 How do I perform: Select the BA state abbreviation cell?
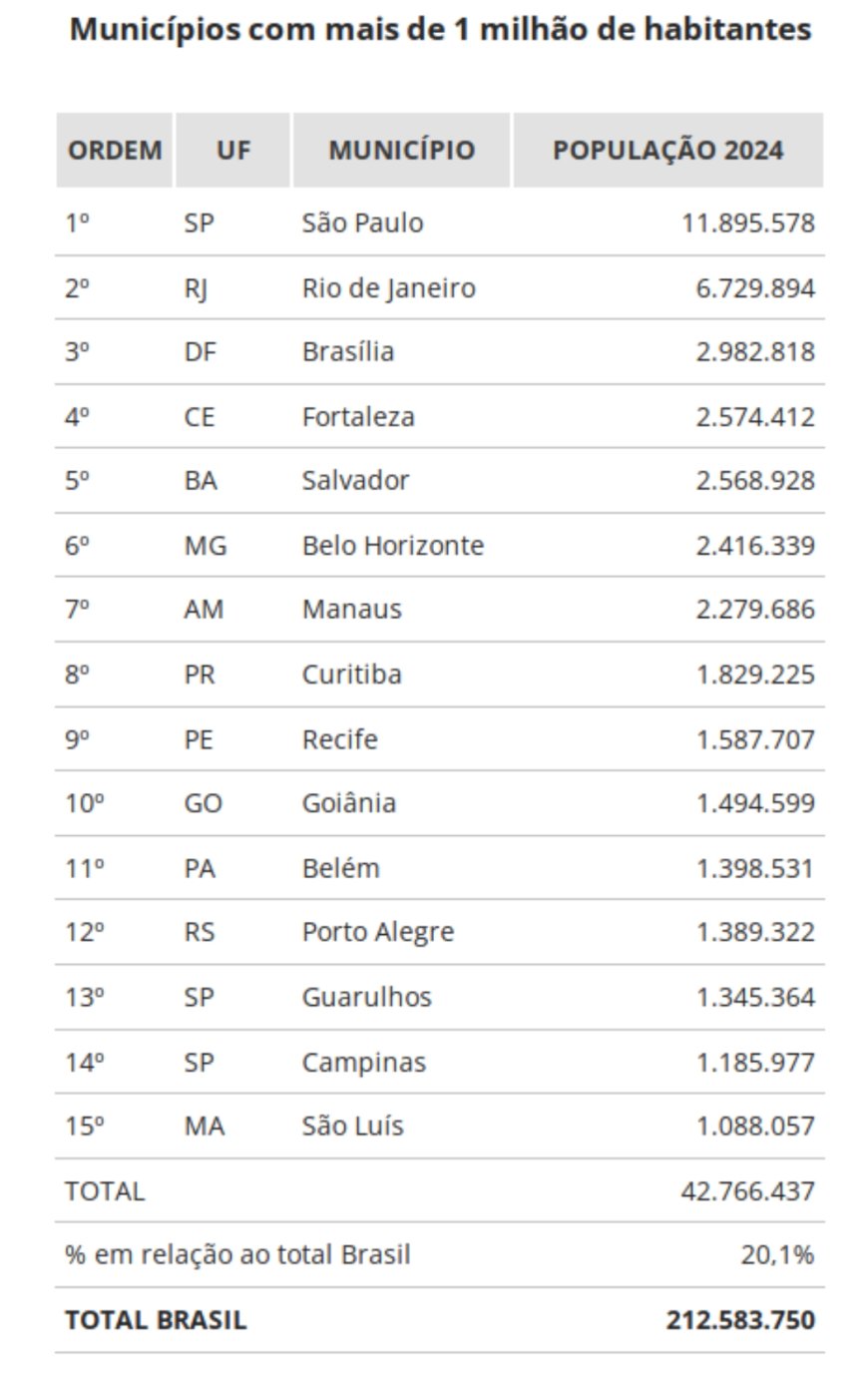point(201,481)
